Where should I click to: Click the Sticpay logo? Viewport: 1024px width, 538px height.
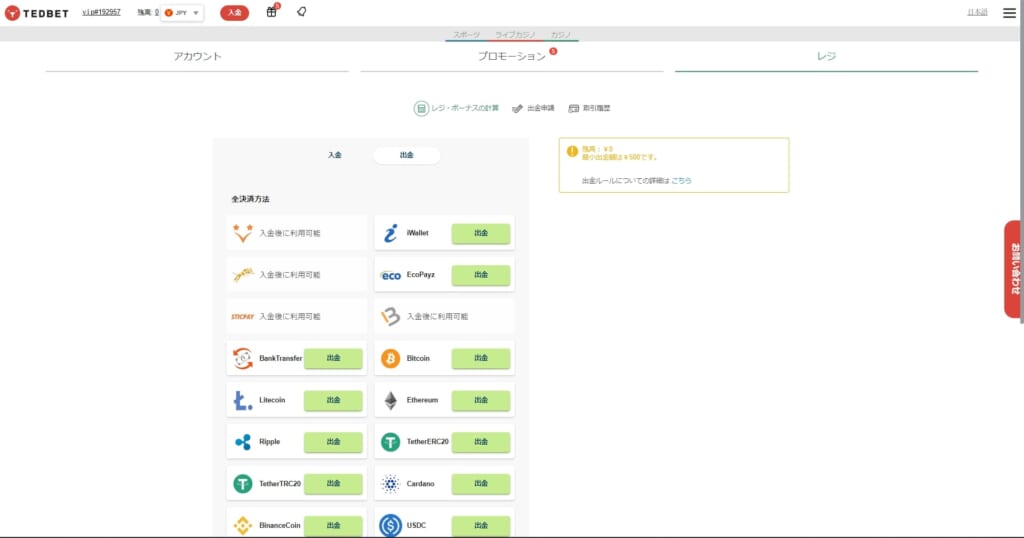tap(242, 317)
